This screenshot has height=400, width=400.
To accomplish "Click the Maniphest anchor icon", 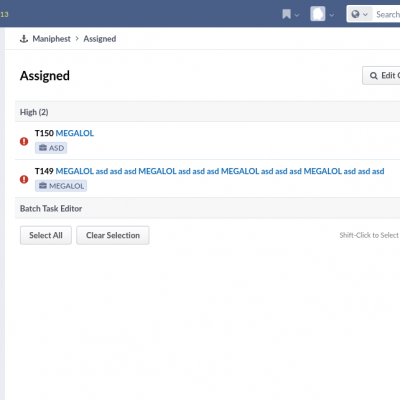I will point(24,39).
